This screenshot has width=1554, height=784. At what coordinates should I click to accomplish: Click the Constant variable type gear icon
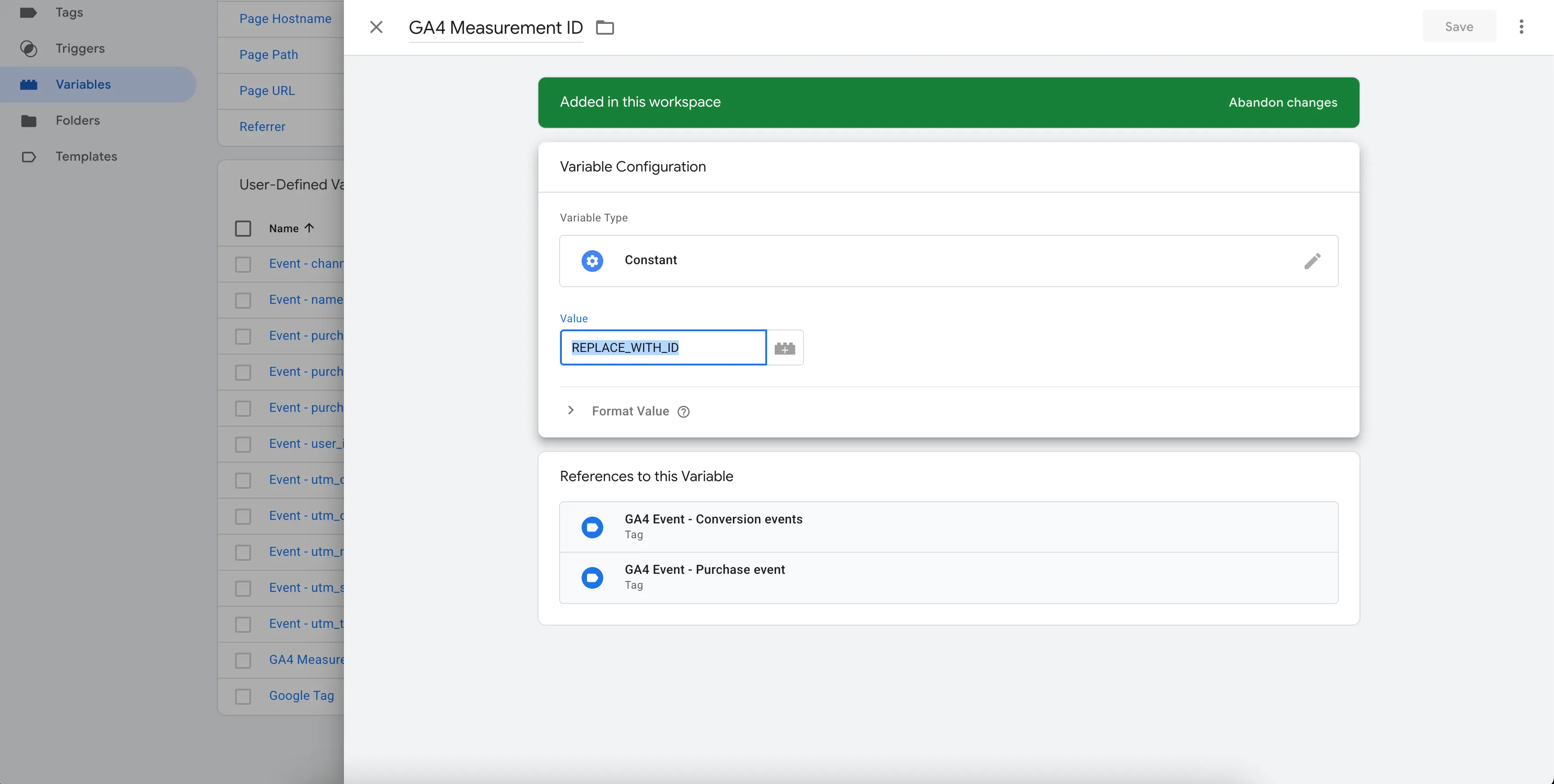pyautogui.click(x=592, y=261)
